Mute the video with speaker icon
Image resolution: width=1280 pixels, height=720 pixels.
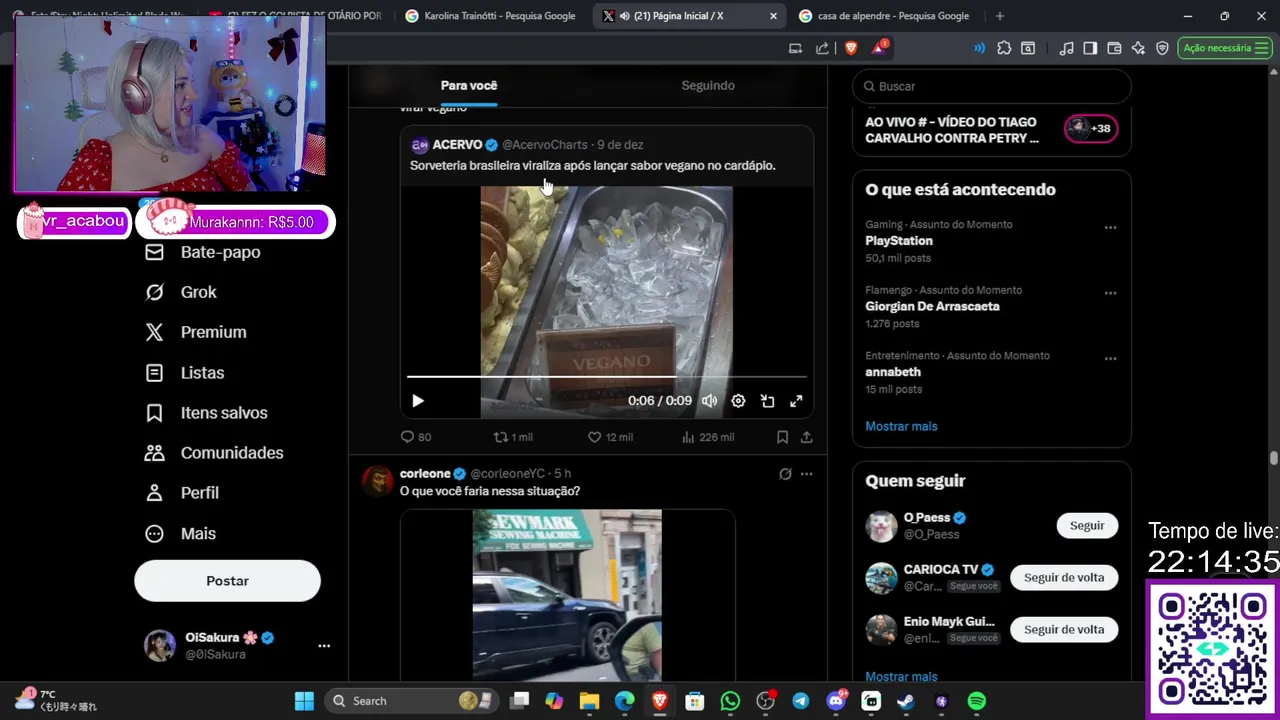pyautogui.click(x=709, y=401)
